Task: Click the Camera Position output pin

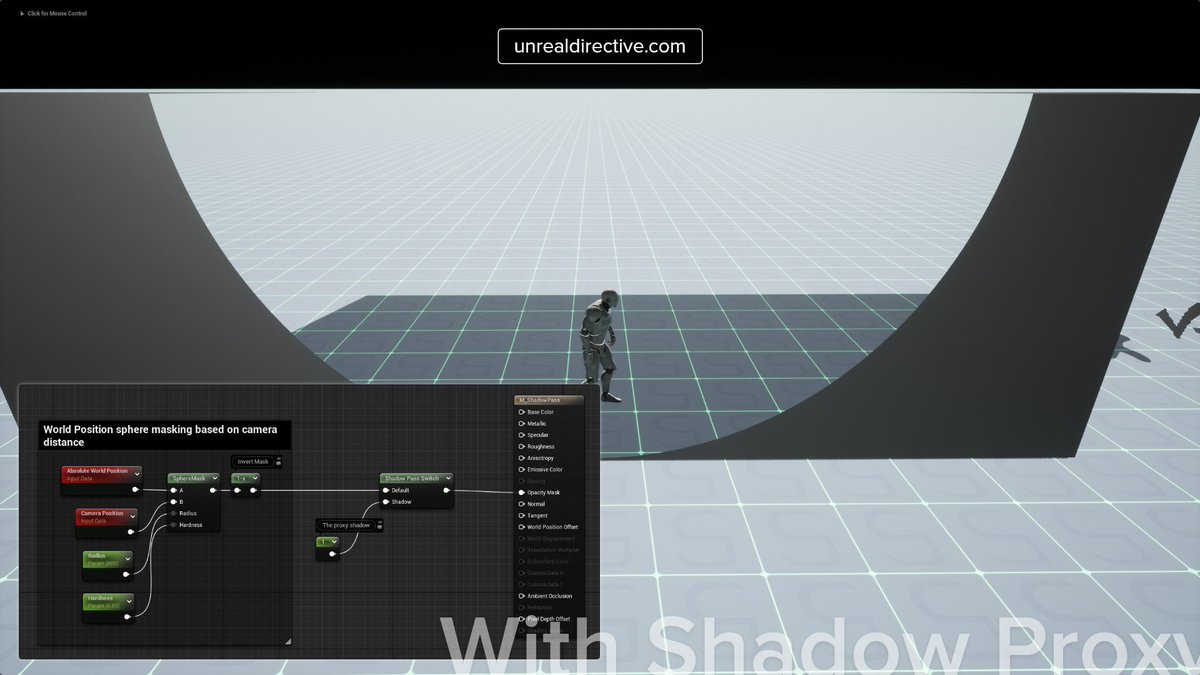Action: pyautogui.click(x=131, y=532)
